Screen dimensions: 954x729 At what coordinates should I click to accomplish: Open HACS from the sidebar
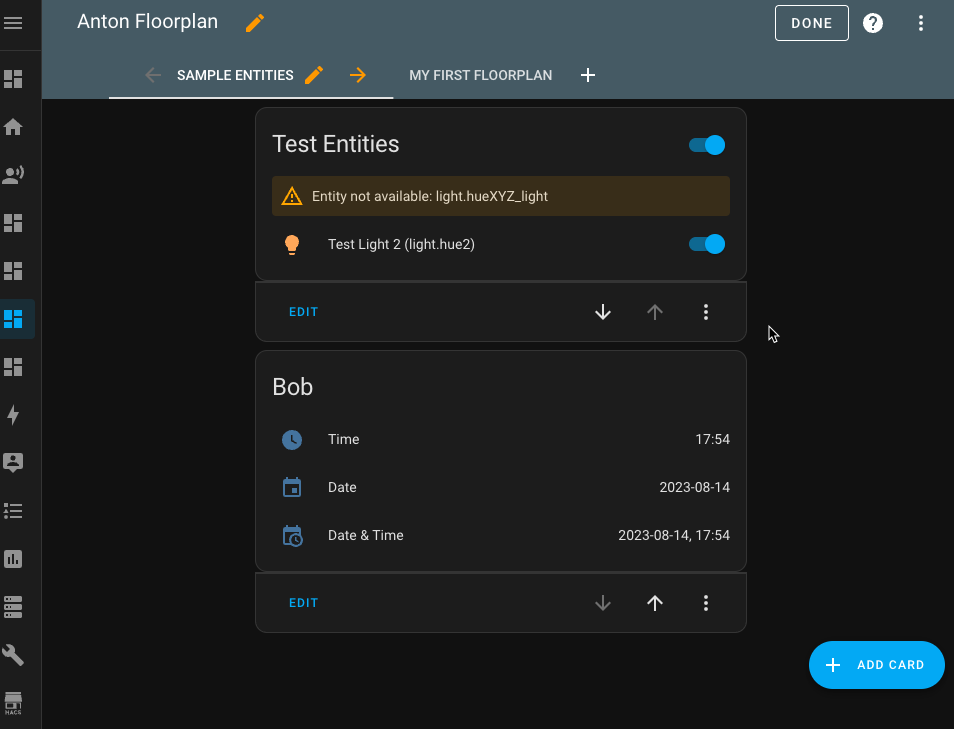point(15,702)
